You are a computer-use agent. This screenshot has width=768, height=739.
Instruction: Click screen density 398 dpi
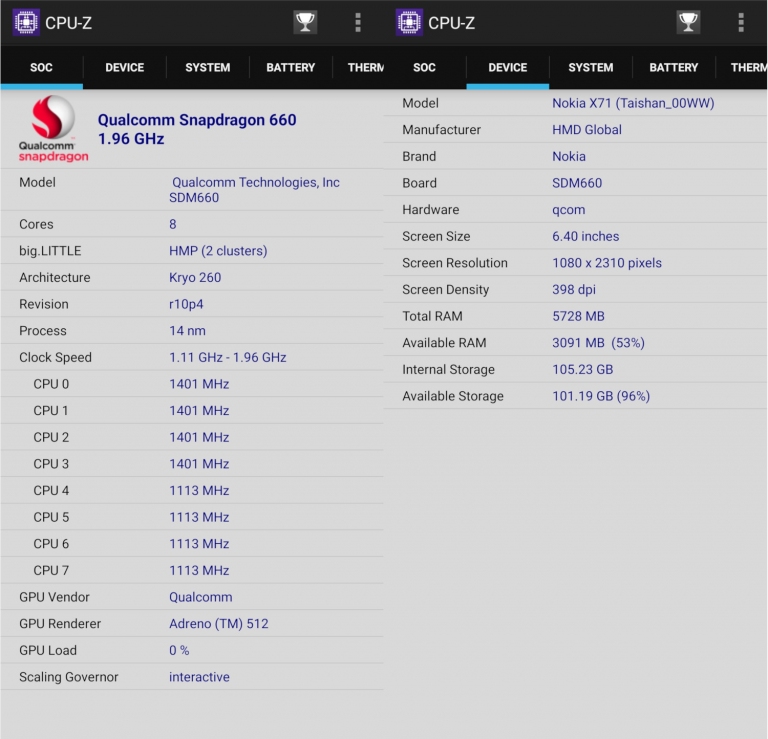(574, 289)
